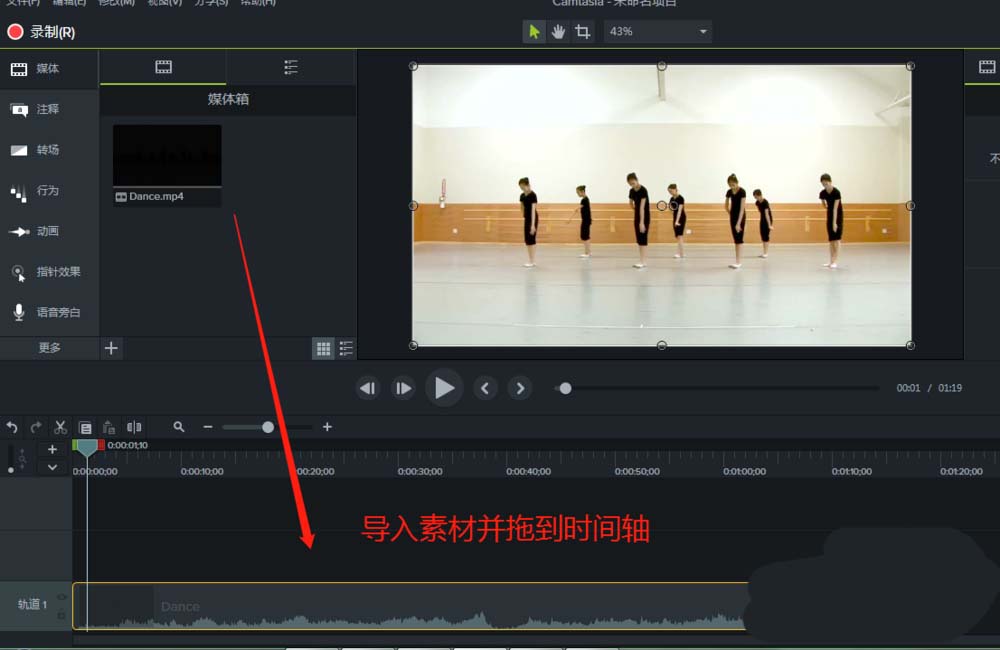Zoom in the timeline with plus

tap(327, 427)
